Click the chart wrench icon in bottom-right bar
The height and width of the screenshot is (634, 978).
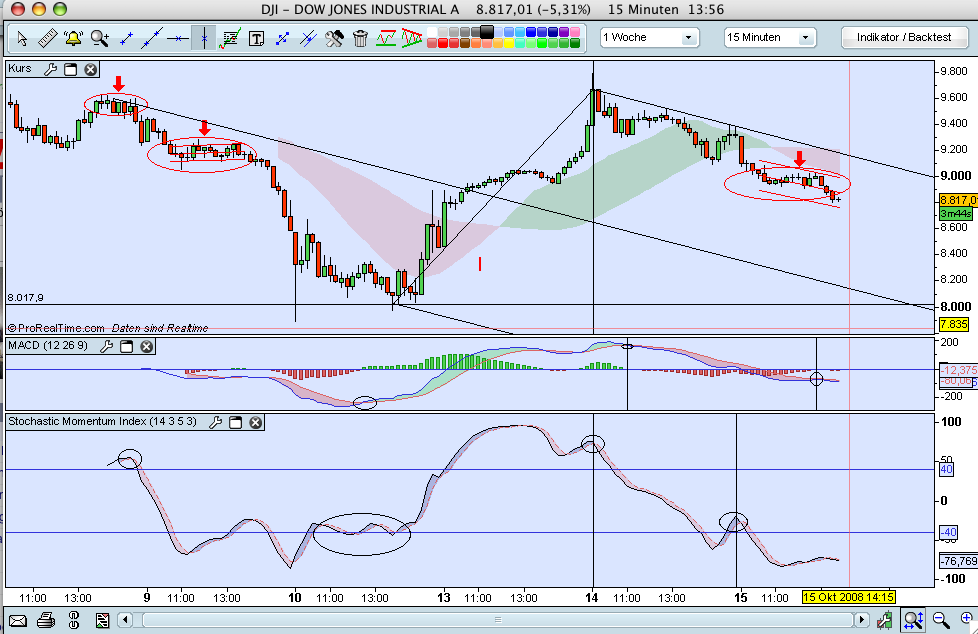884,620
